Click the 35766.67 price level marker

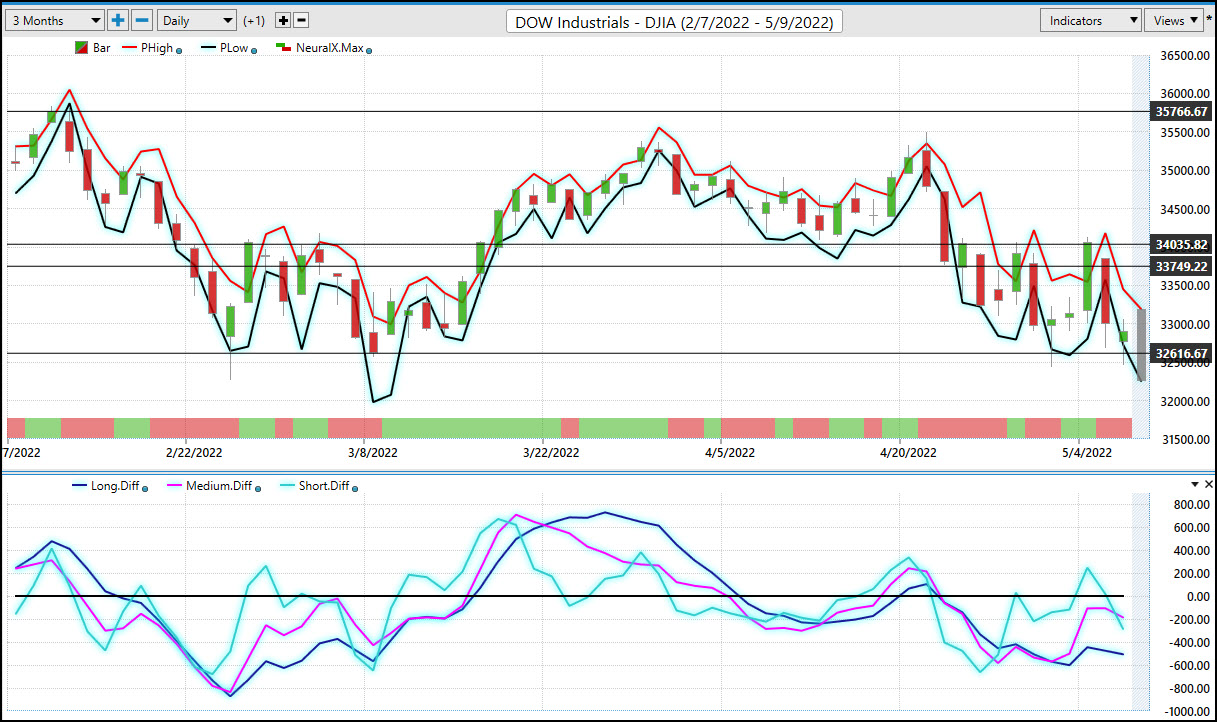point(1182,112)
